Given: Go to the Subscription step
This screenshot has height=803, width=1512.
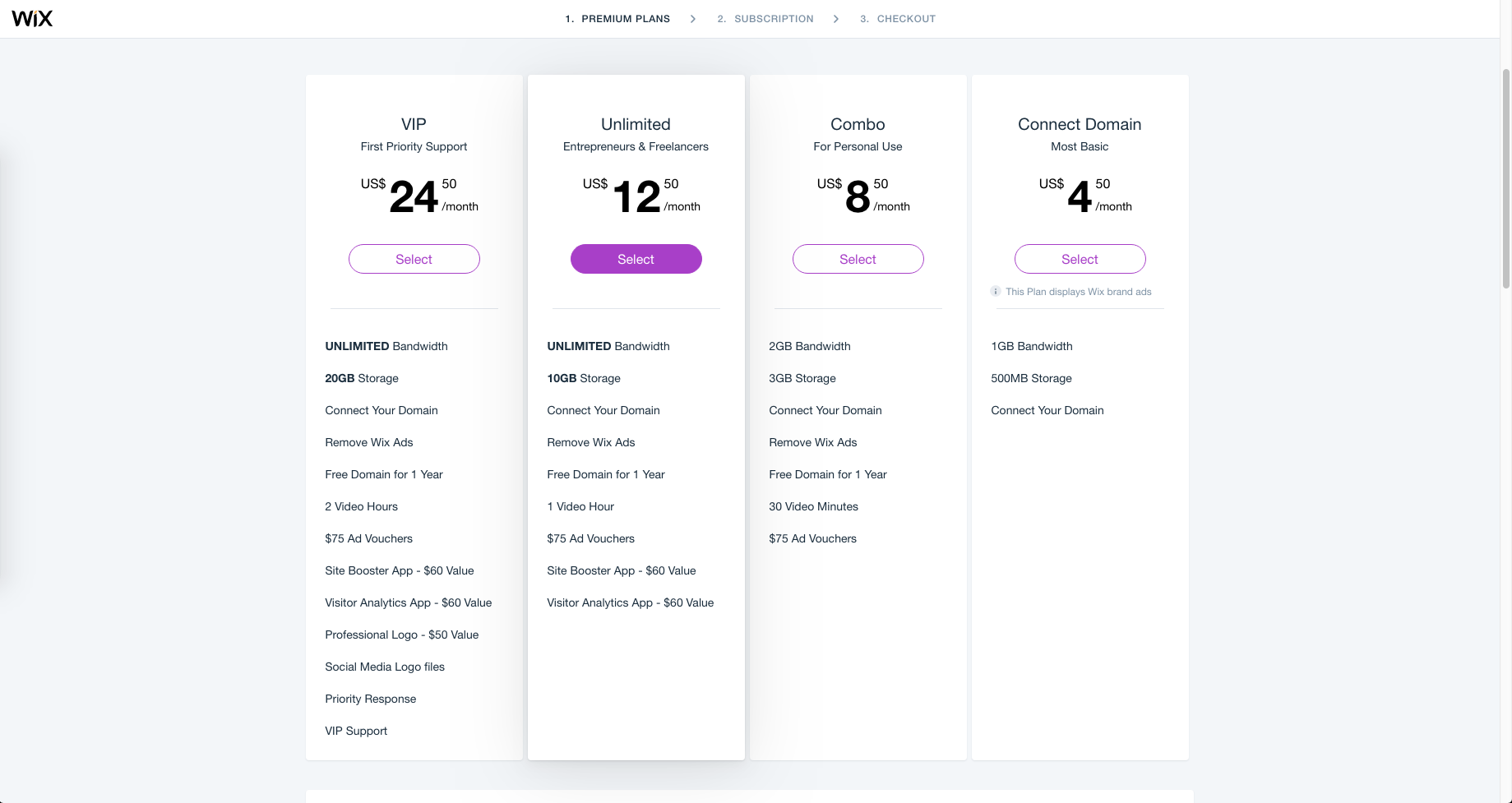Looking at the screenshot, I should (x=765, y=19).
